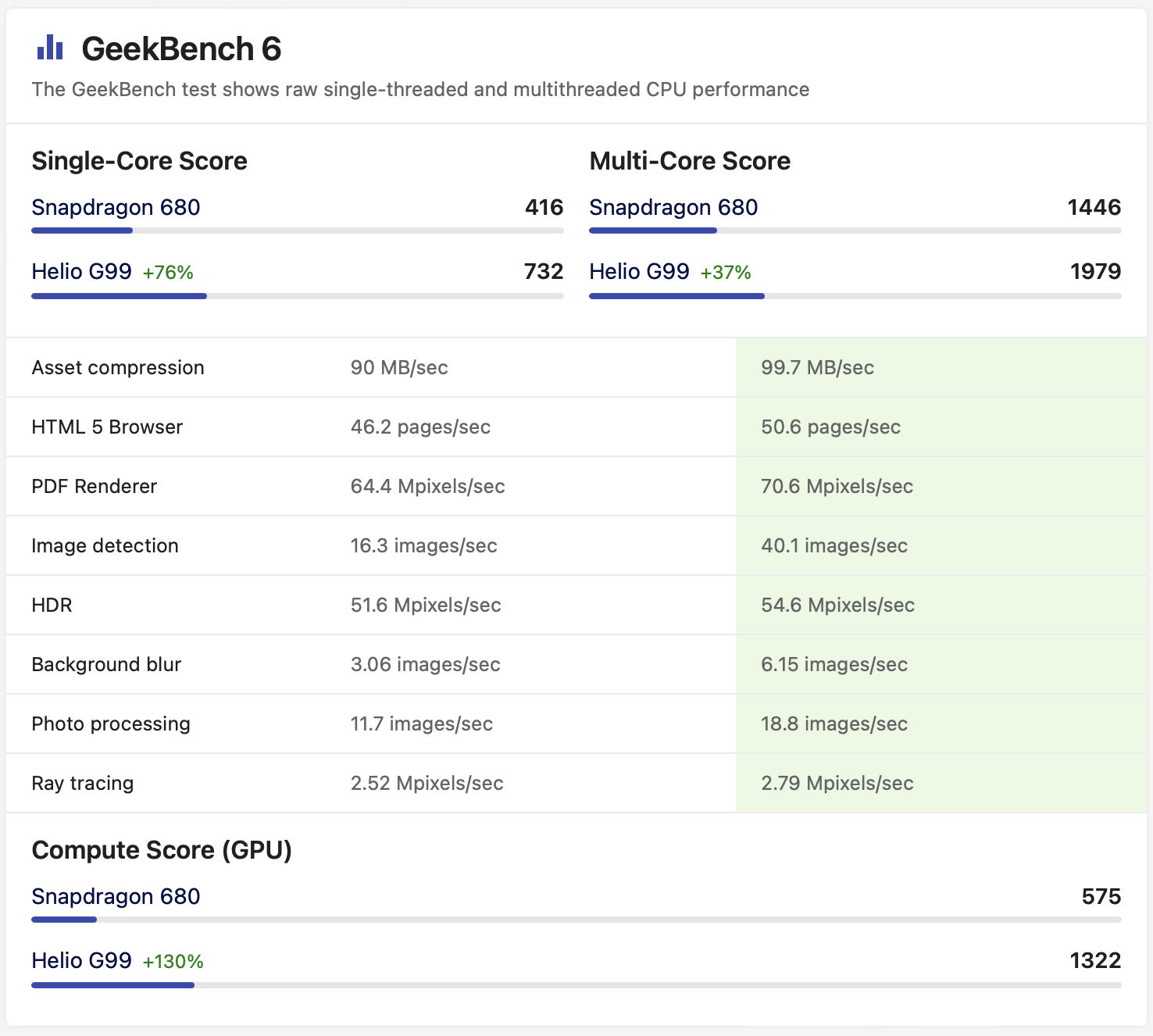
Task: Click the Single-Core Score heading
Action: [139, 161]
